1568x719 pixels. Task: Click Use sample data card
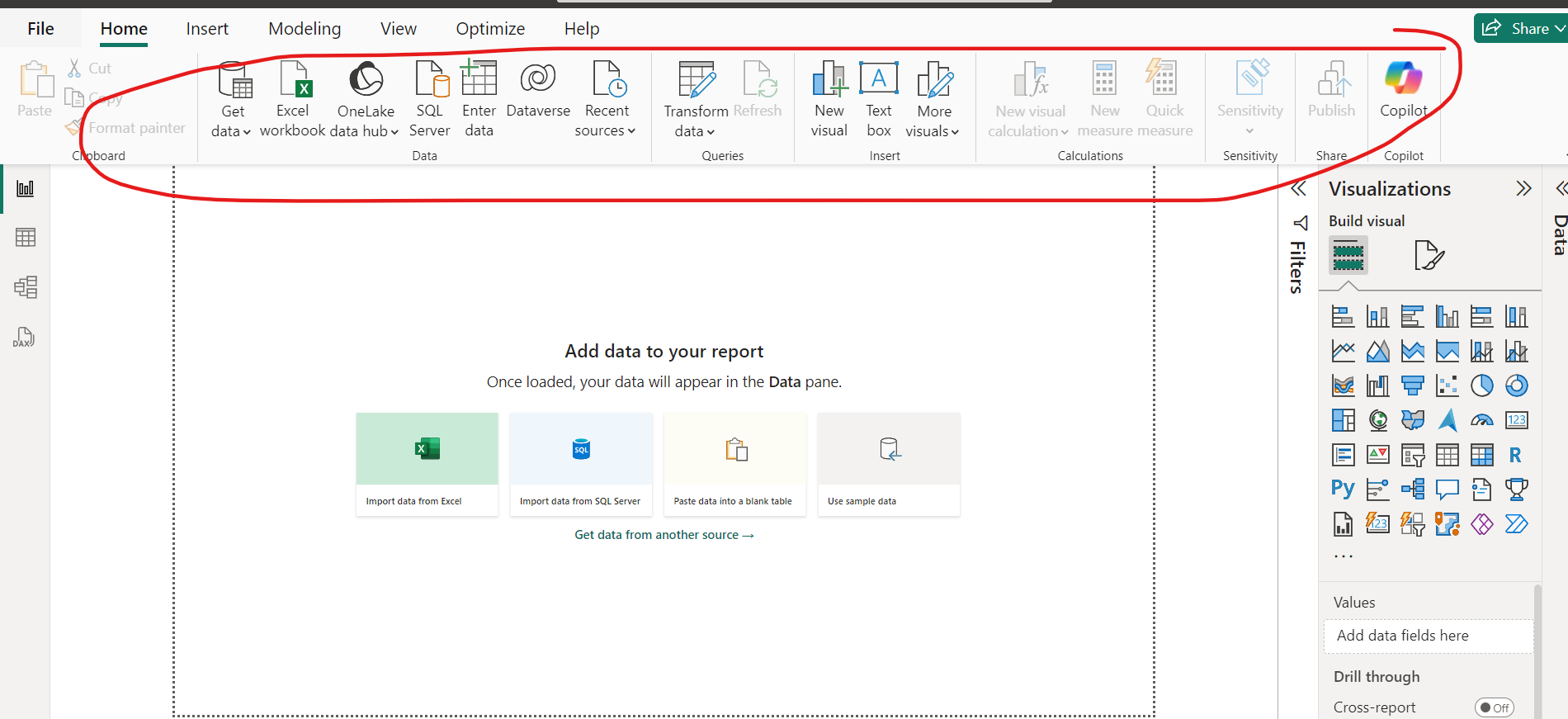click(x=889, y=465)
